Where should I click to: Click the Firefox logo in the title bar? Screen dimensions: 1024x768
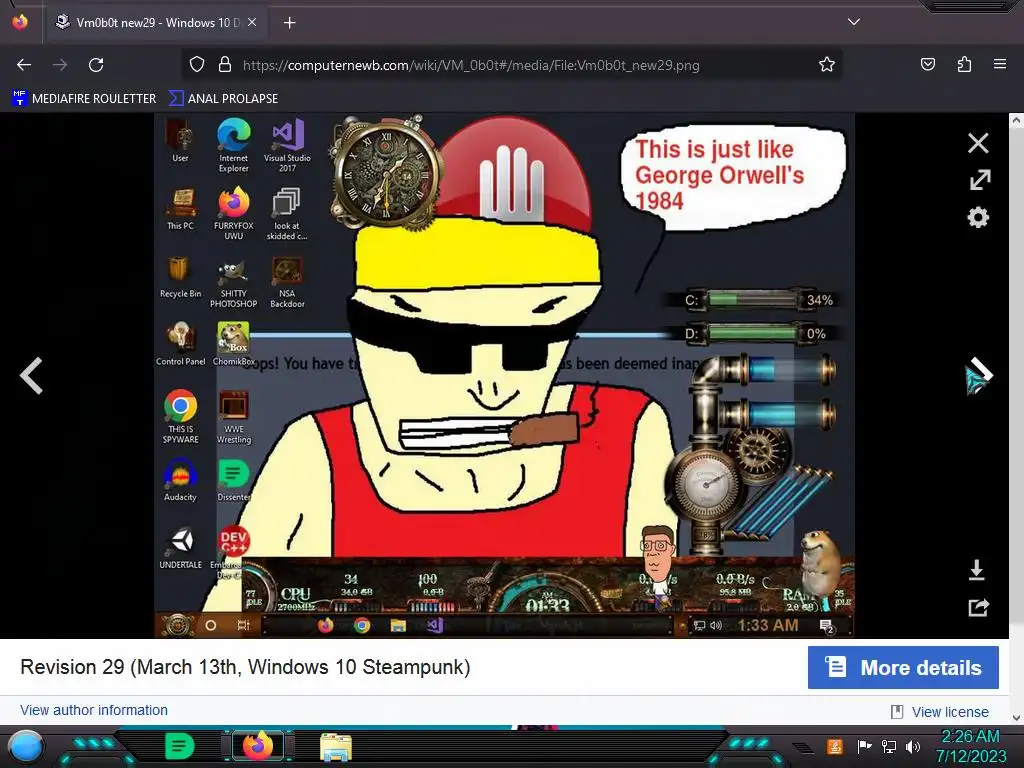20,22
